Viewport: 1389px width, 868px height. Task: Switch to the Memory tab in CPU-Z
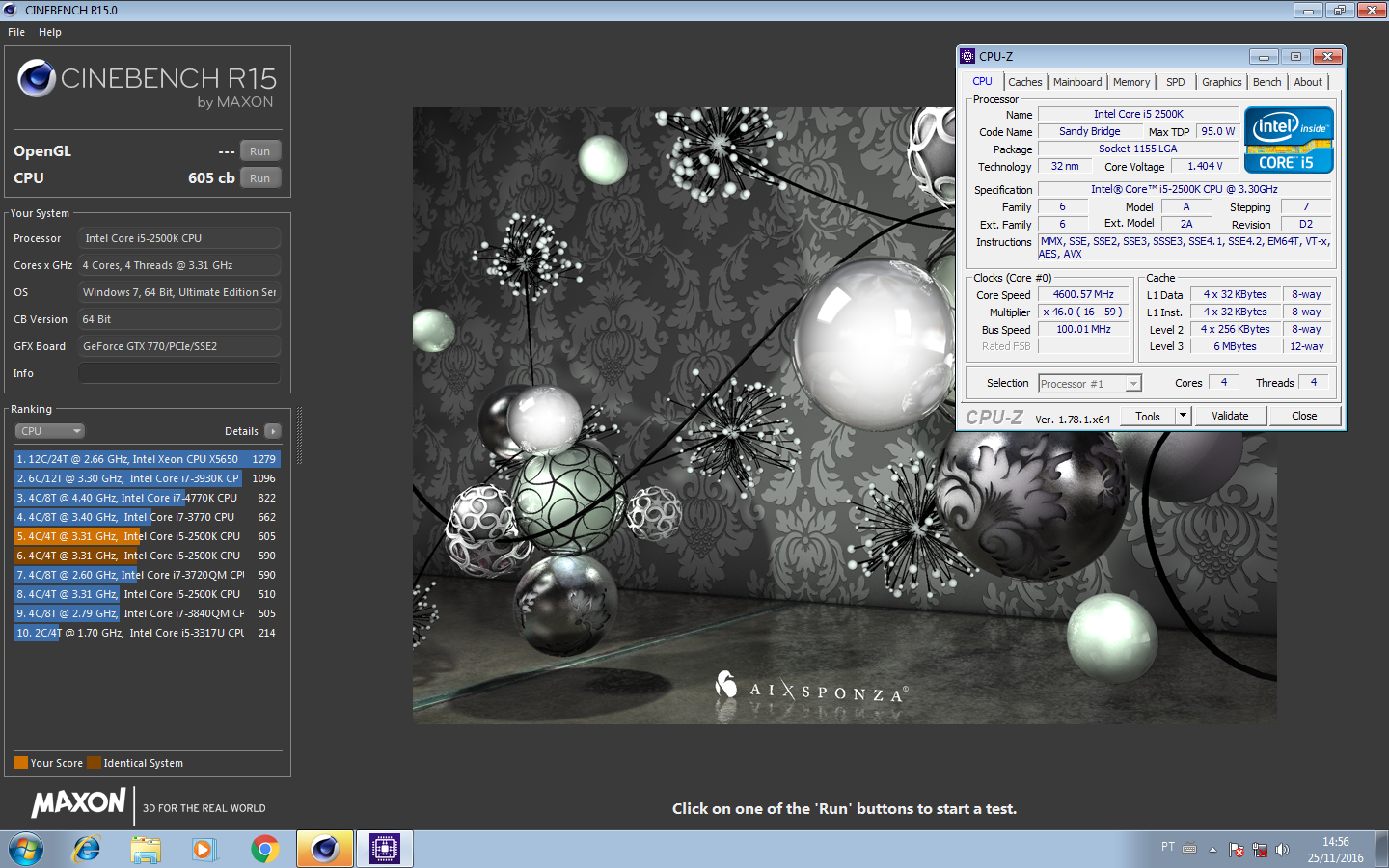(1131, 82)
